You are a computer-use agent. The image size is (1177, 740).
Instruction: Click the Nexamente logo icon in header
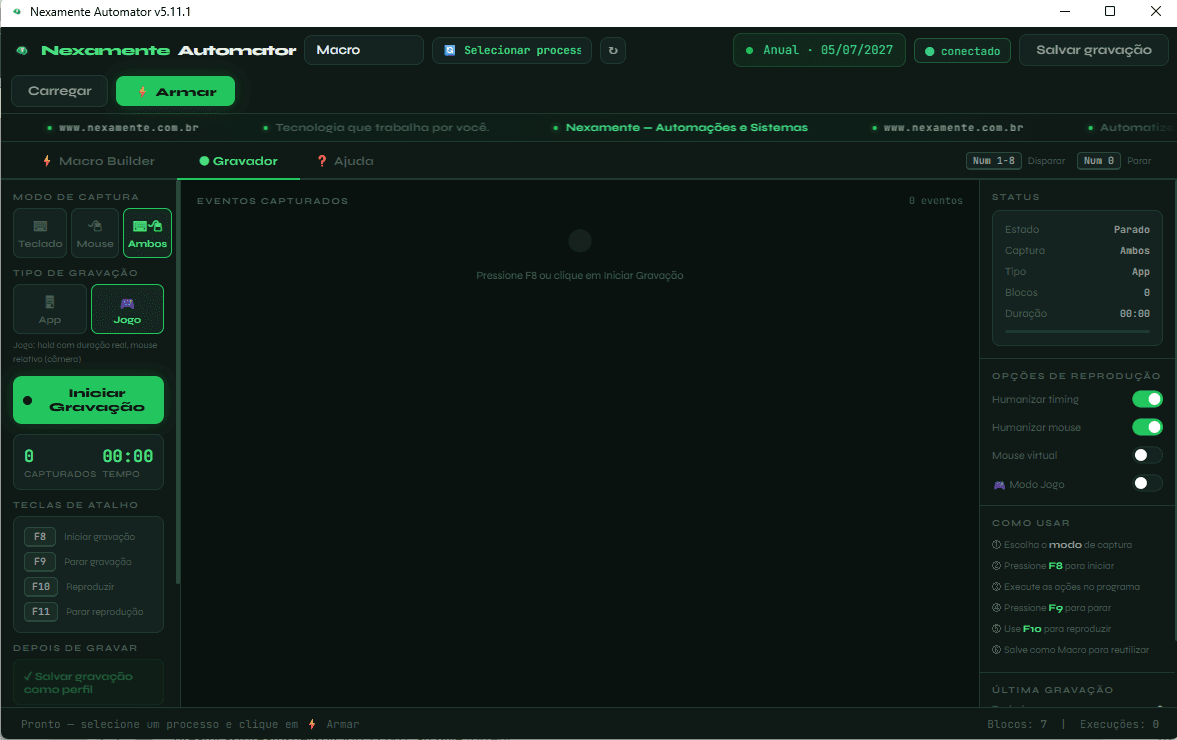point(23,50)
